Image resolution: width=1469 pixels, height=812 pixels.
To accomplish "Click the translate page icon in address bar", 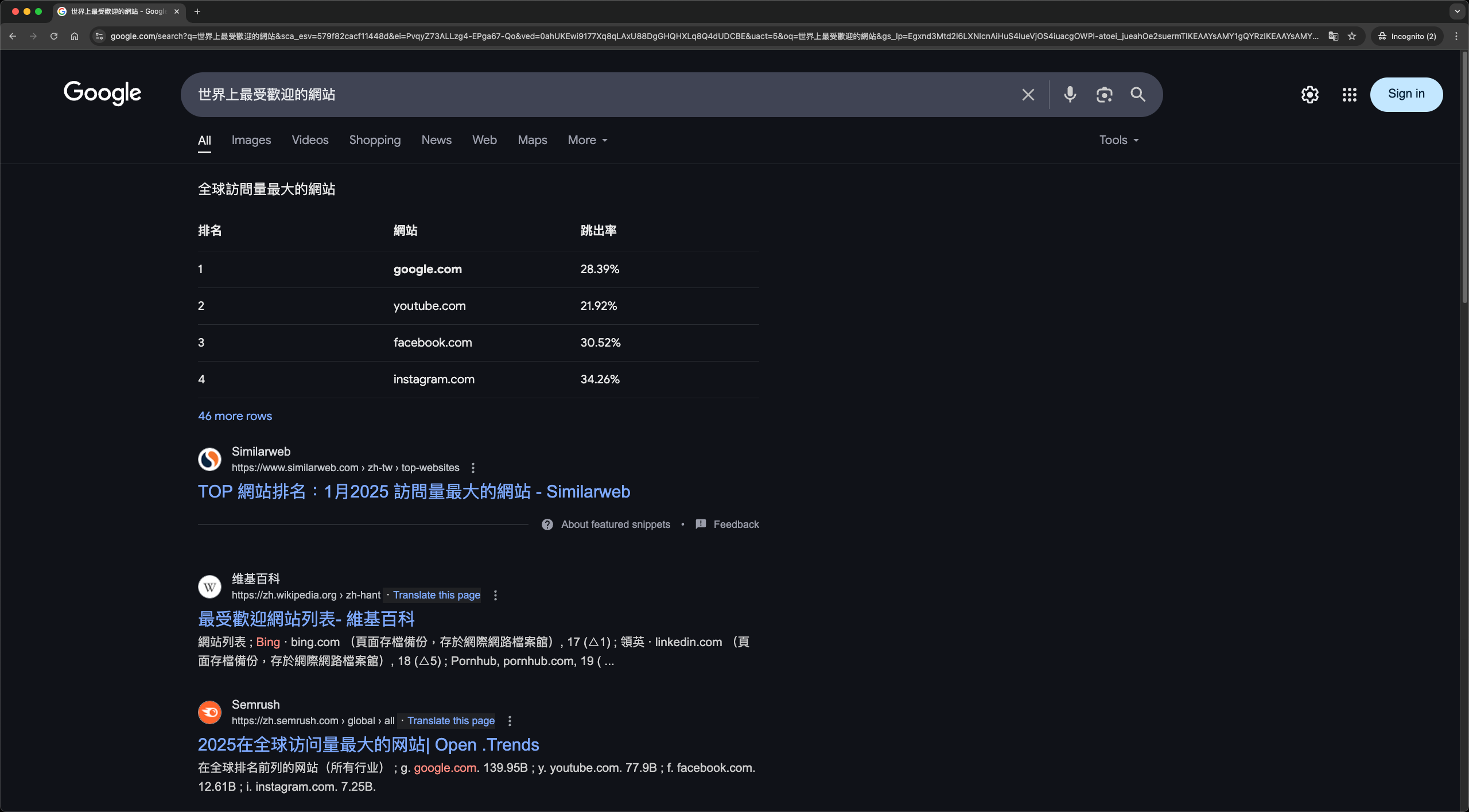I will pos(1333,36).
